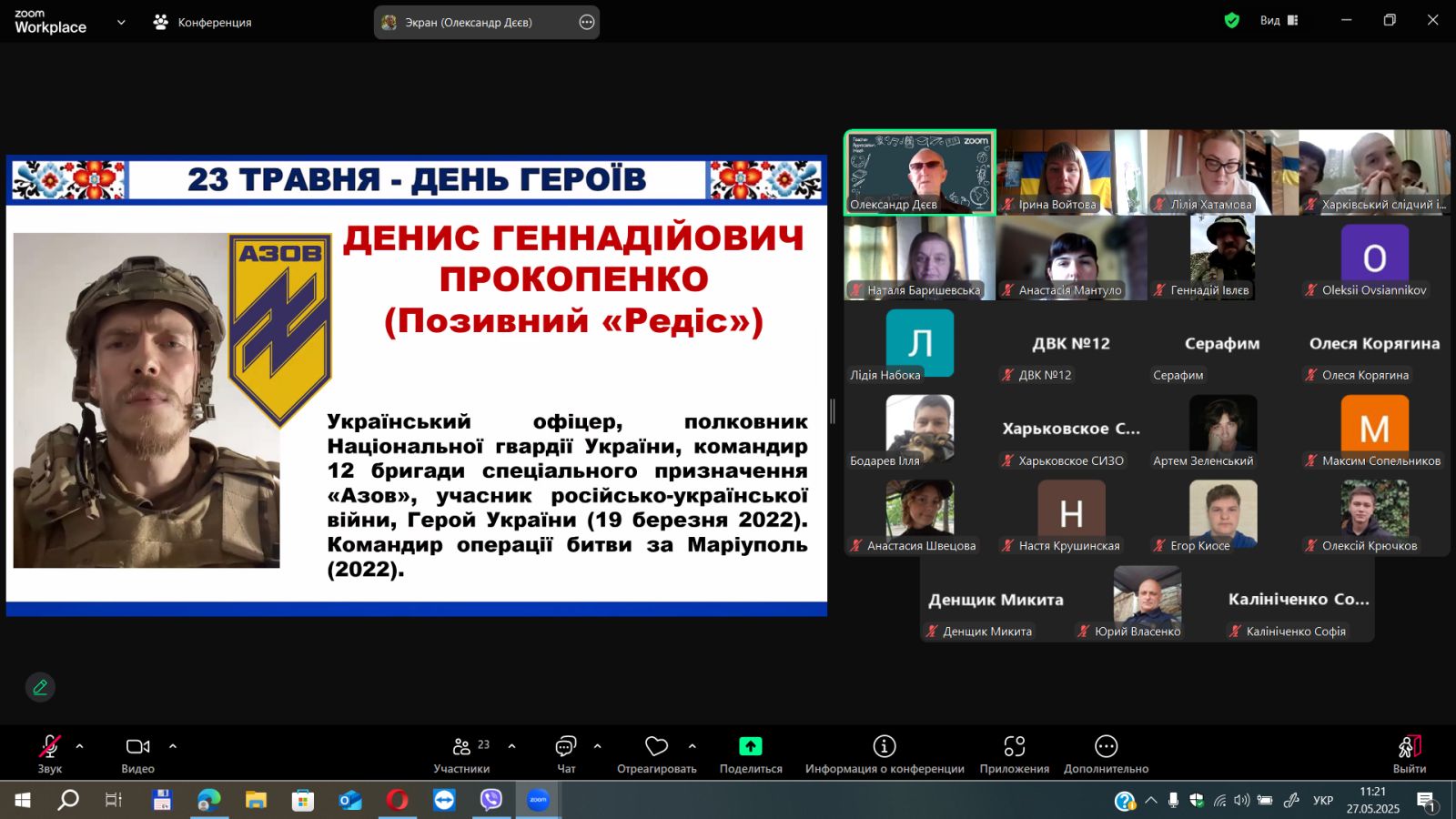Open Windows taskbar search

68,800
